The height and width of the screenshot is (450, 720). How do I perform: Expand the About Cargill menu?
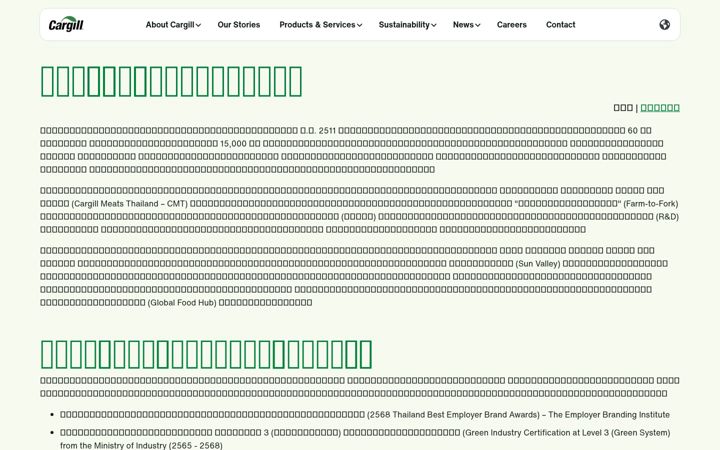pos(173,25)
